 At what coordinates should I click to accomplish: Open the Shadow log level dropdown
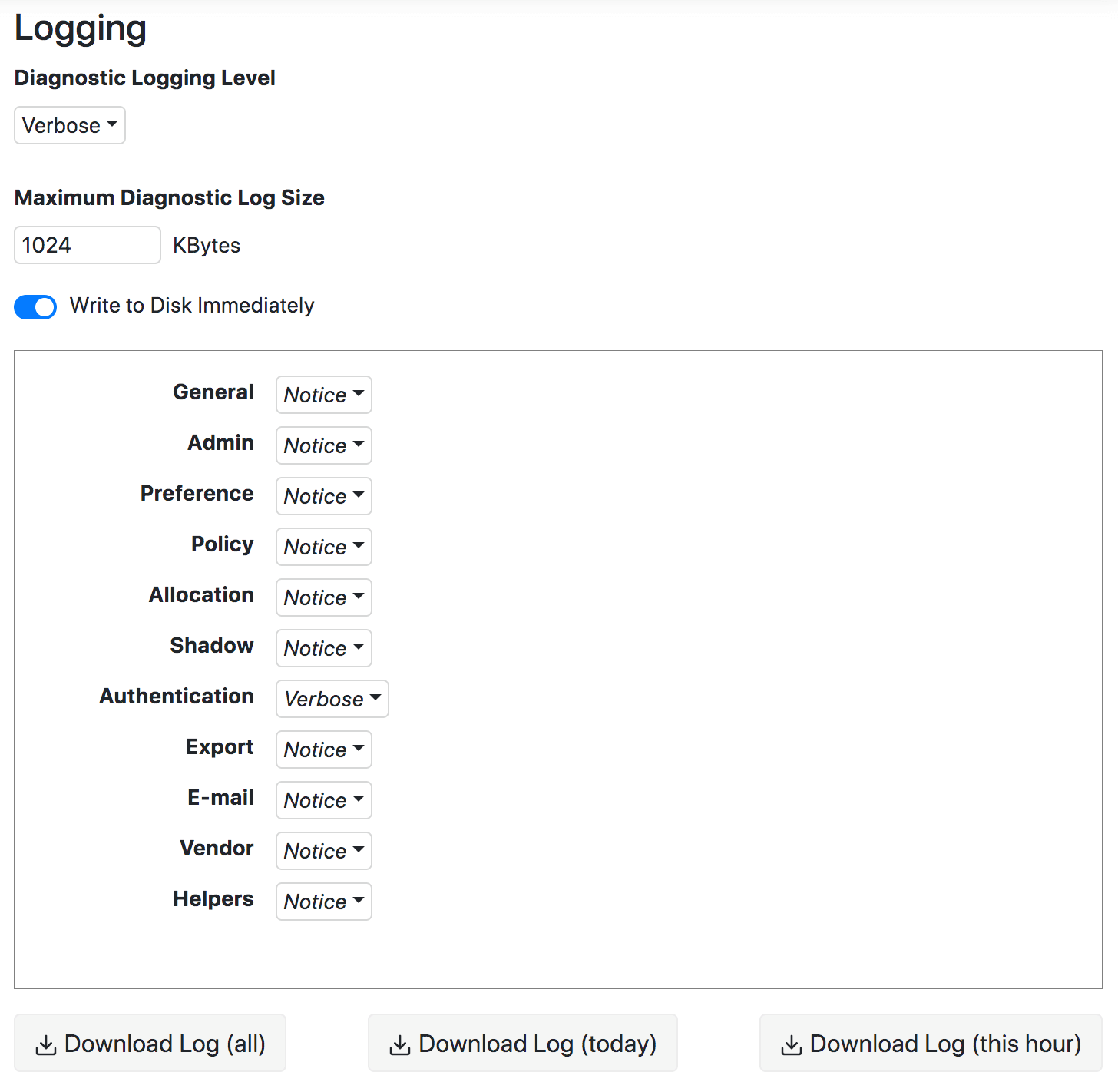(323, 648)
